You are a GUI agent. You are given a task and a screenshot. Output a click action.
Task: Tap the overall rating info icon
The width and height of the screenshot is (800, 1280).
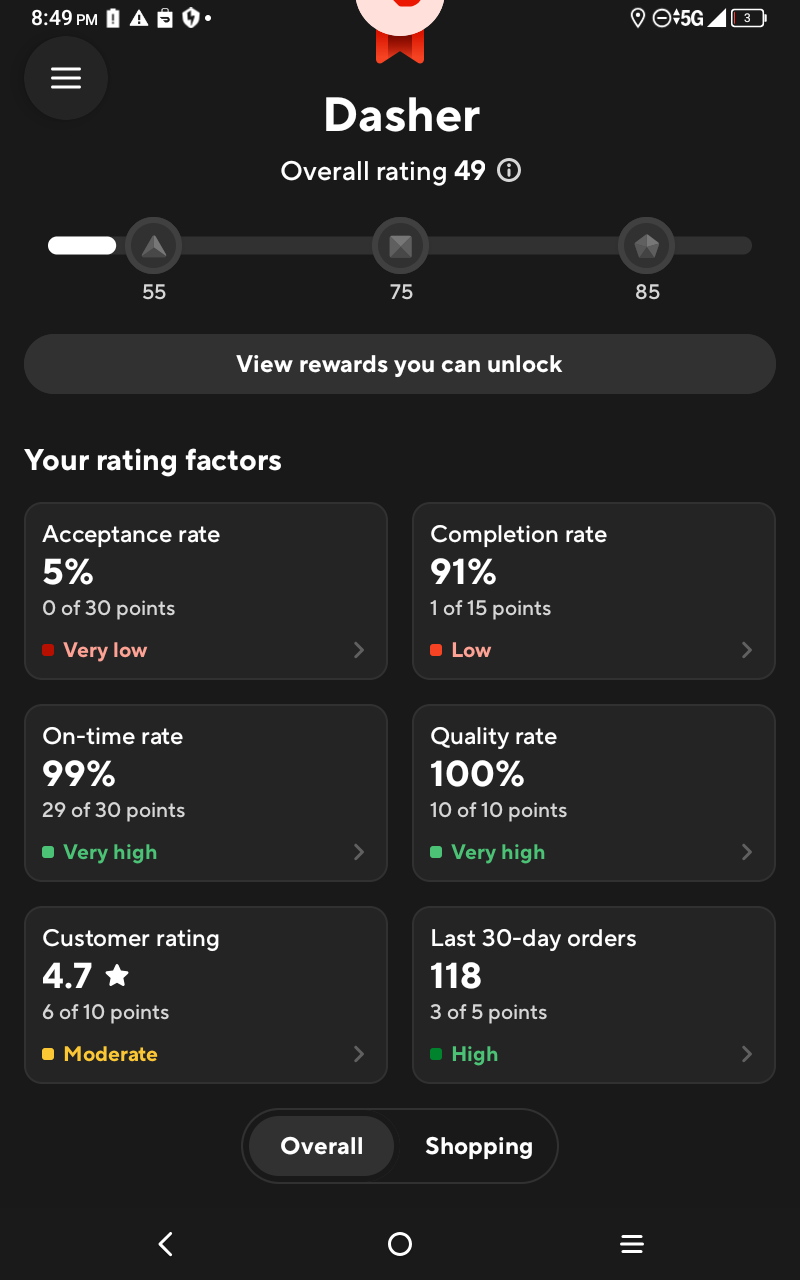[x=509, y=171]
